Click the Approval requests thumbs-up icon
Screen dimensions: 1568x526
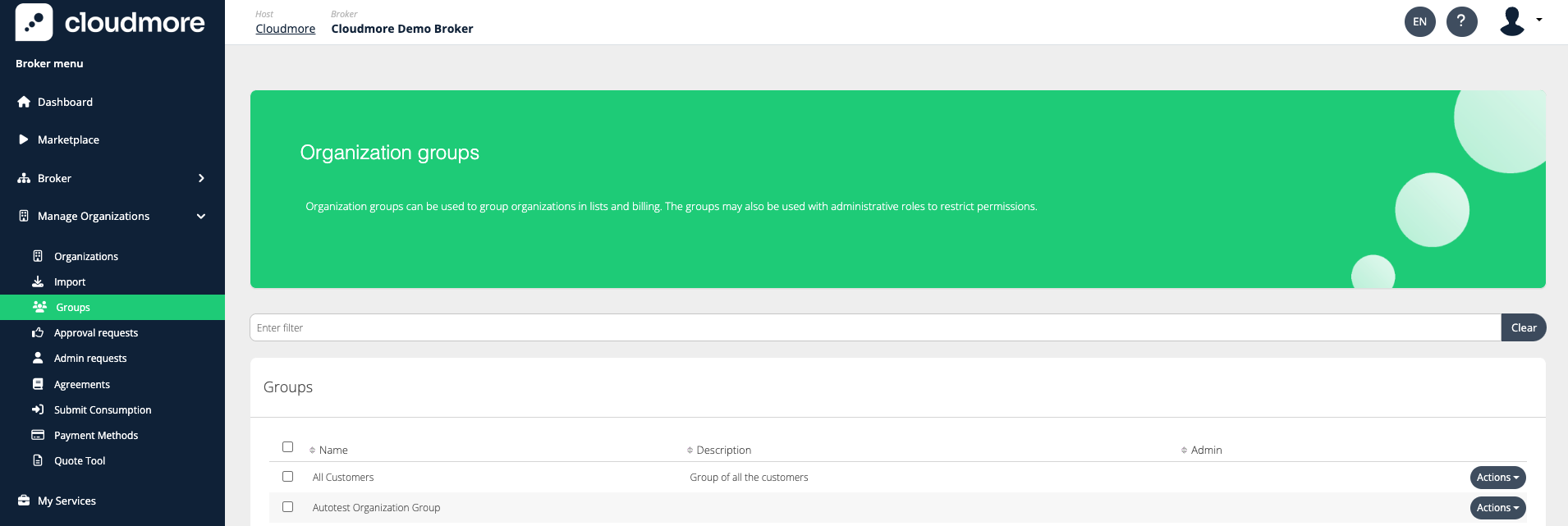click(x=38, y=332)
